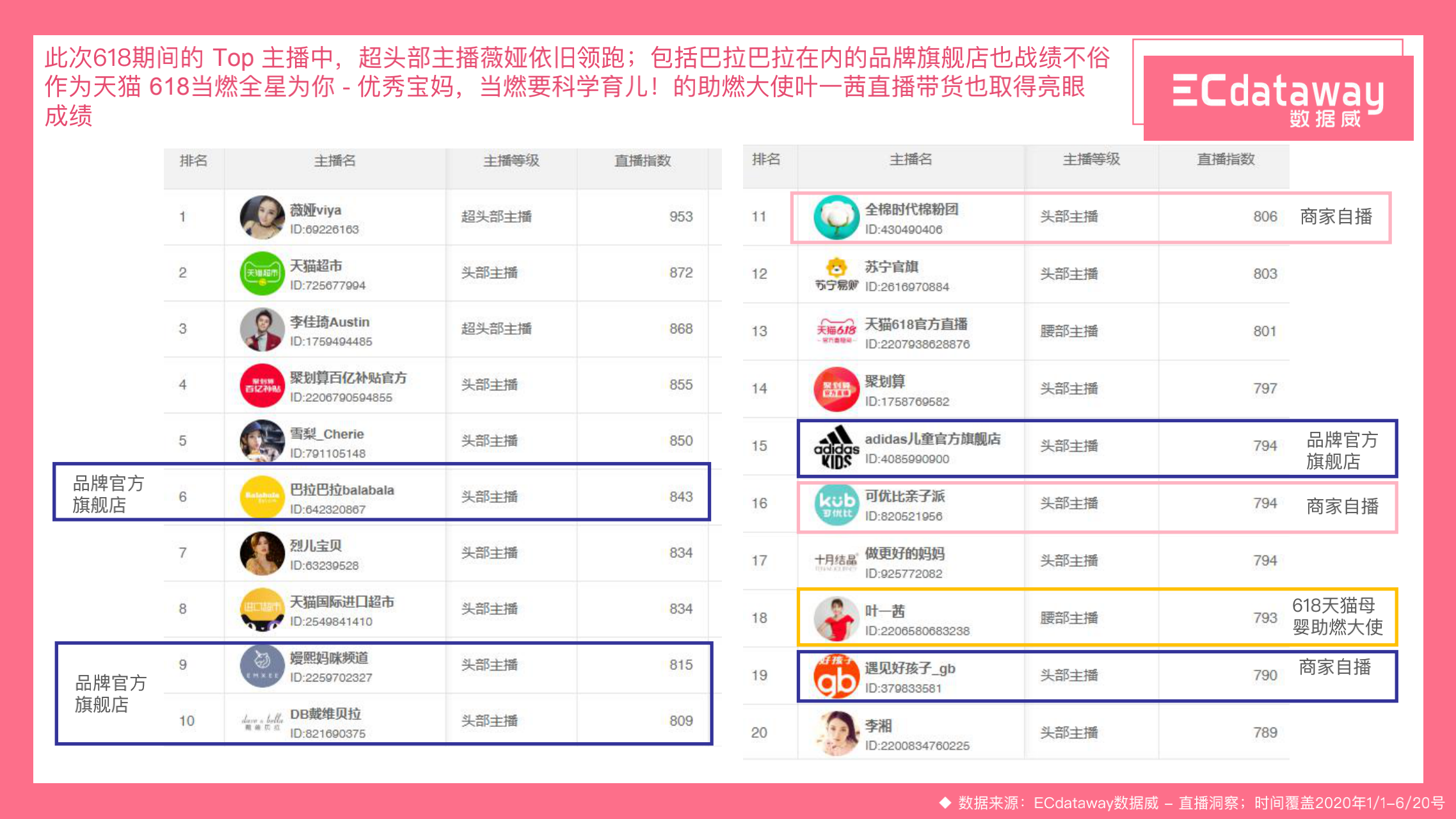
Task: Click the 商家自播 label beside 全棉时代棉粉团
Action: pos(1336,217)
